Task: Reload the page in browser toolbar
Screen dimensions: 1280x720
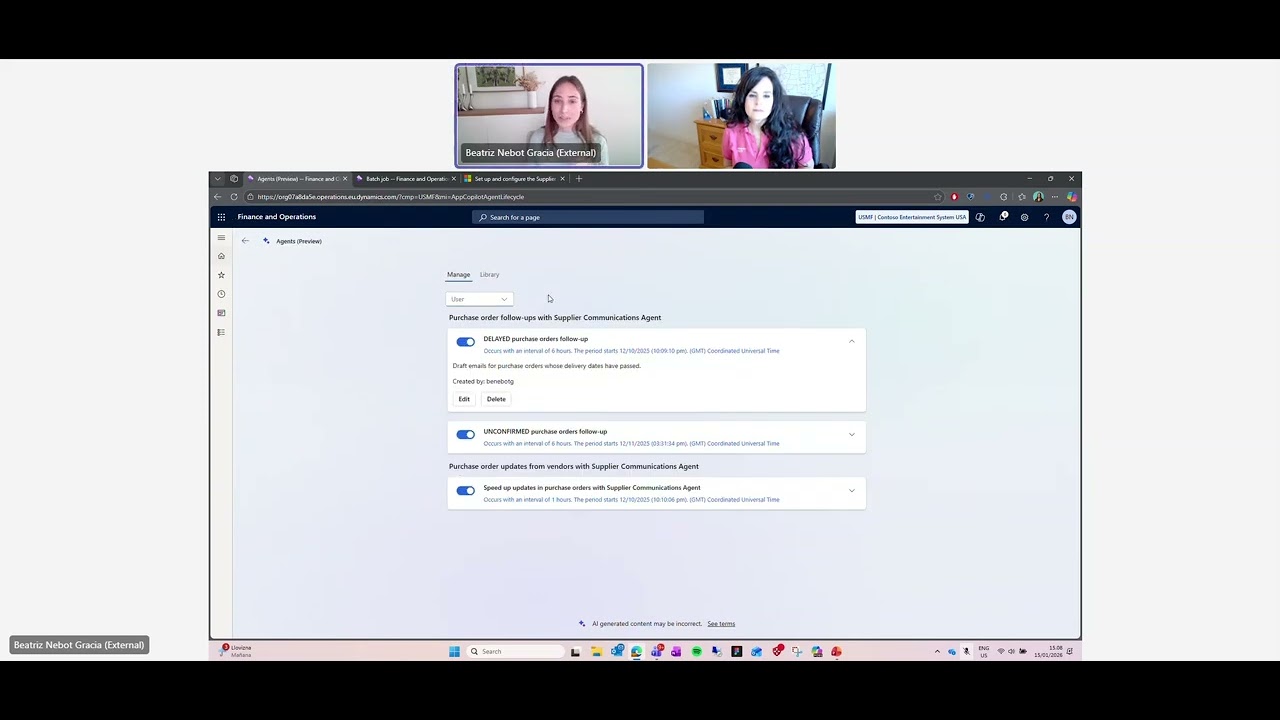Action: pyautogui.click(x=233, y=197)
